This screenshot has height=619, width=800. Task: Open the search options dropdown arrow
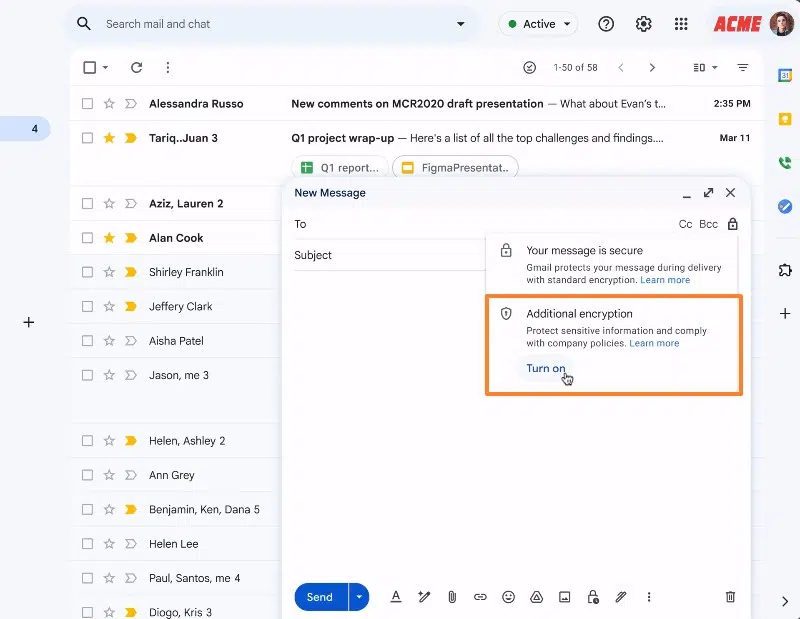pyautogui.click(x=461, y=24)
